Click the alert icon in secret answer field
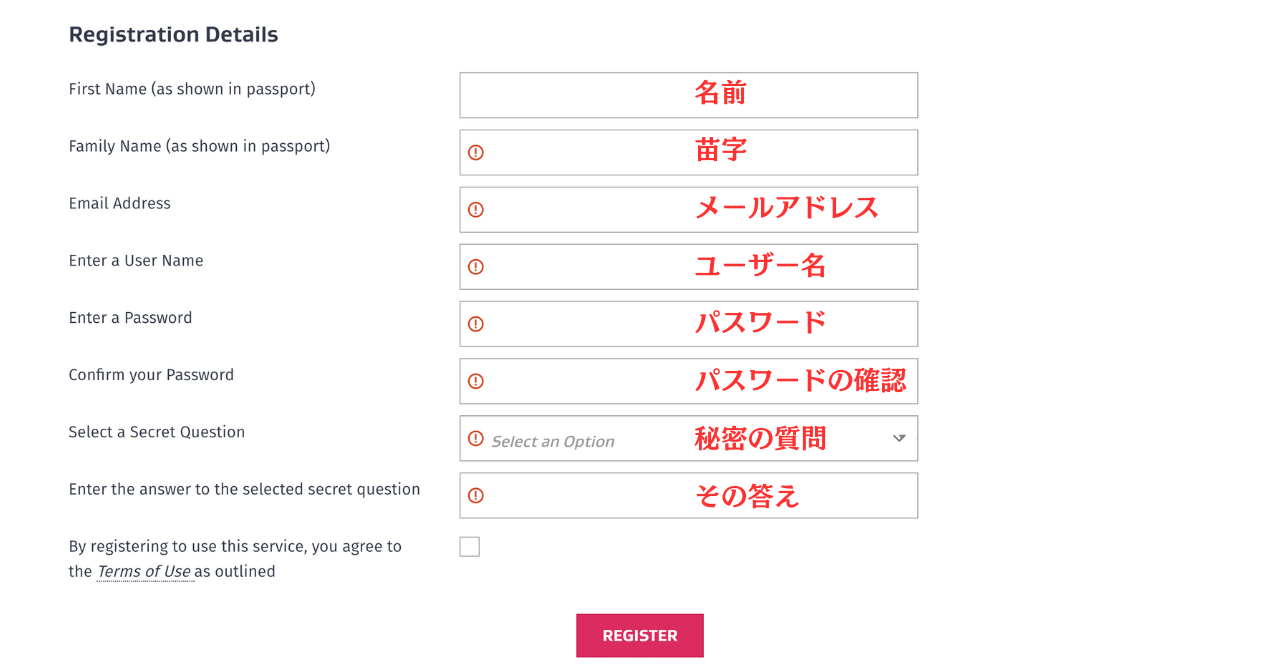This screenshot has height=670, width=1280. coord(476,495)
